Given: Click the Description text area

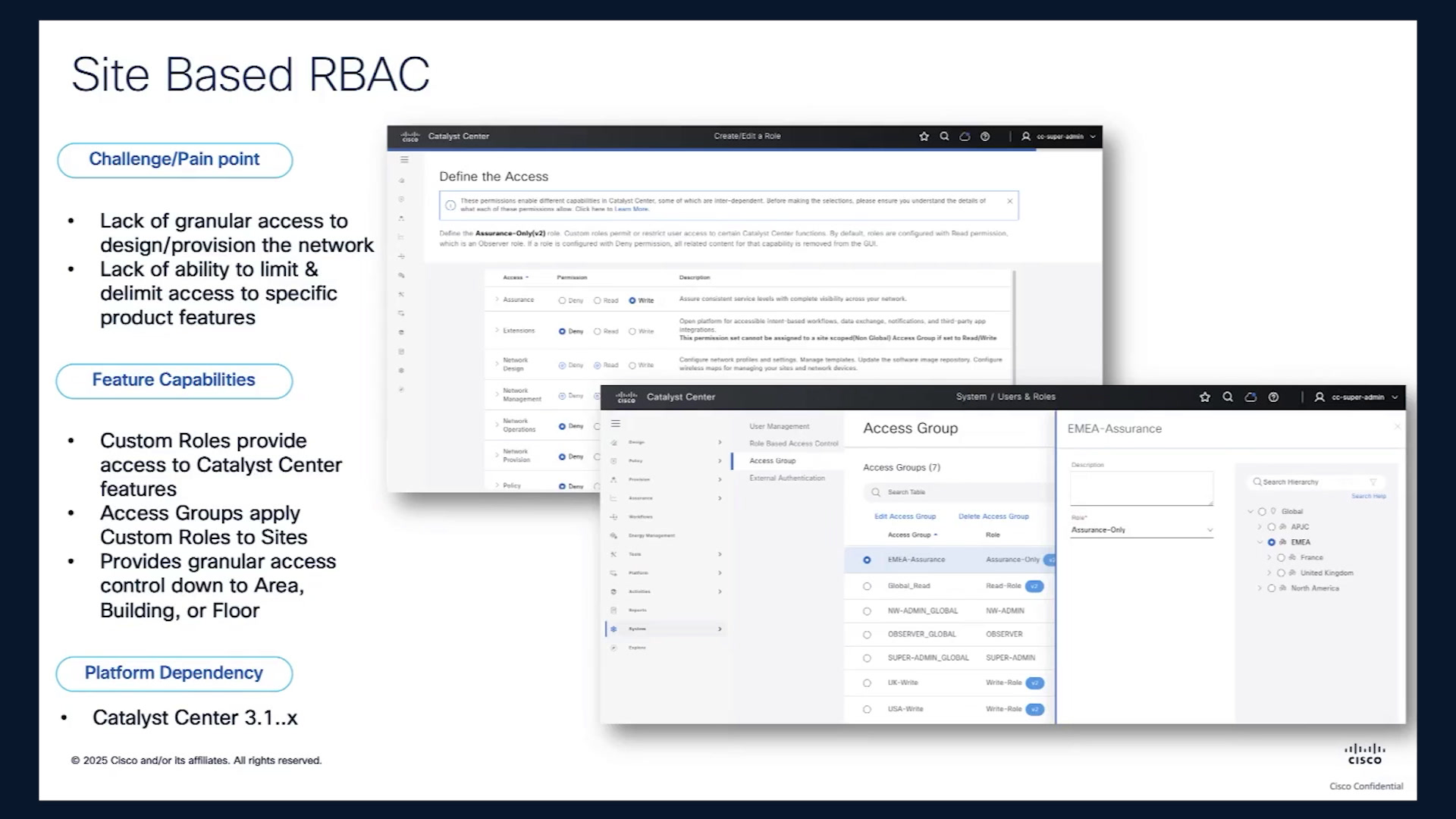Looking at the screenshot, I should click(1141, 489).
